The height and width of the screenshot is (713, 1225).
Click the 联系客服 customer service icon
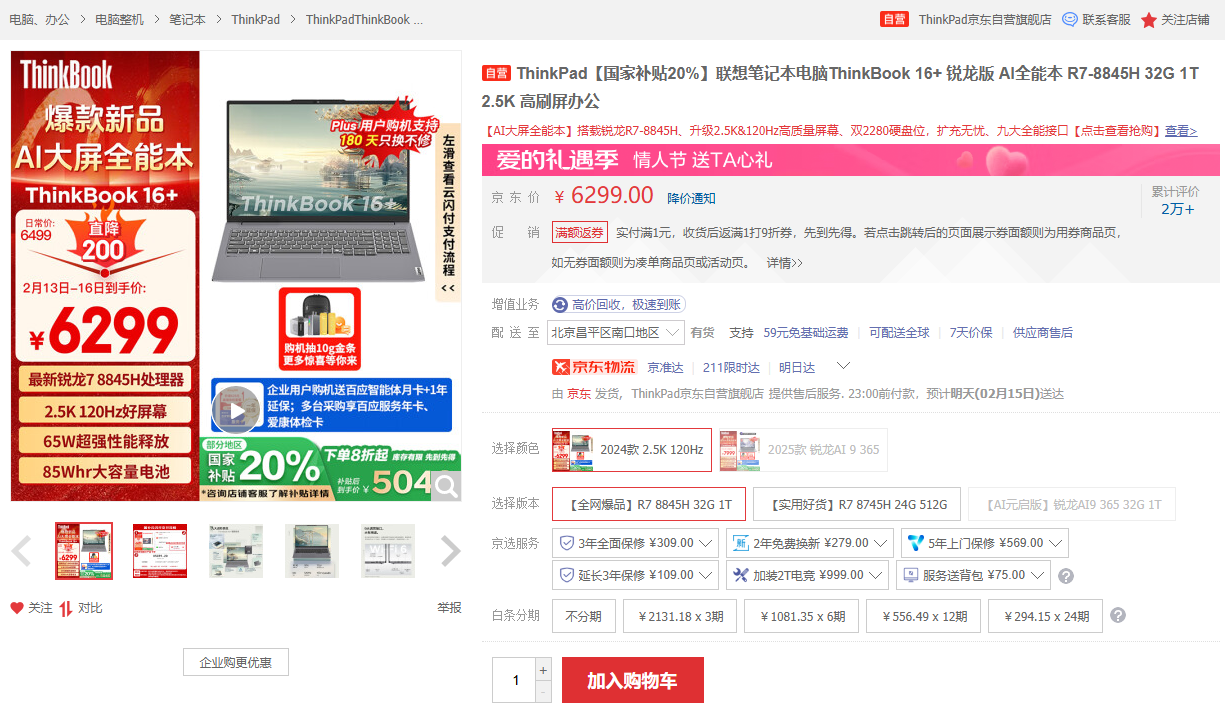[1070, 19]
